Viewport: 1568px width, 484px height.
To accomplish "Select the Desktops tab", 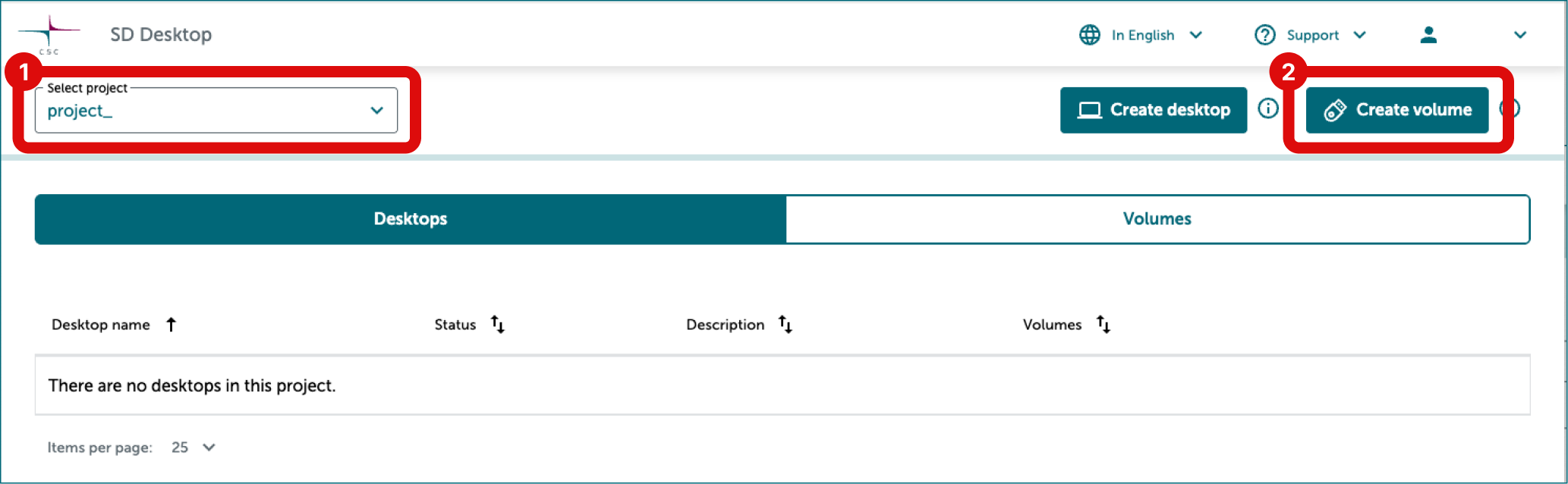I will [411, 219].
